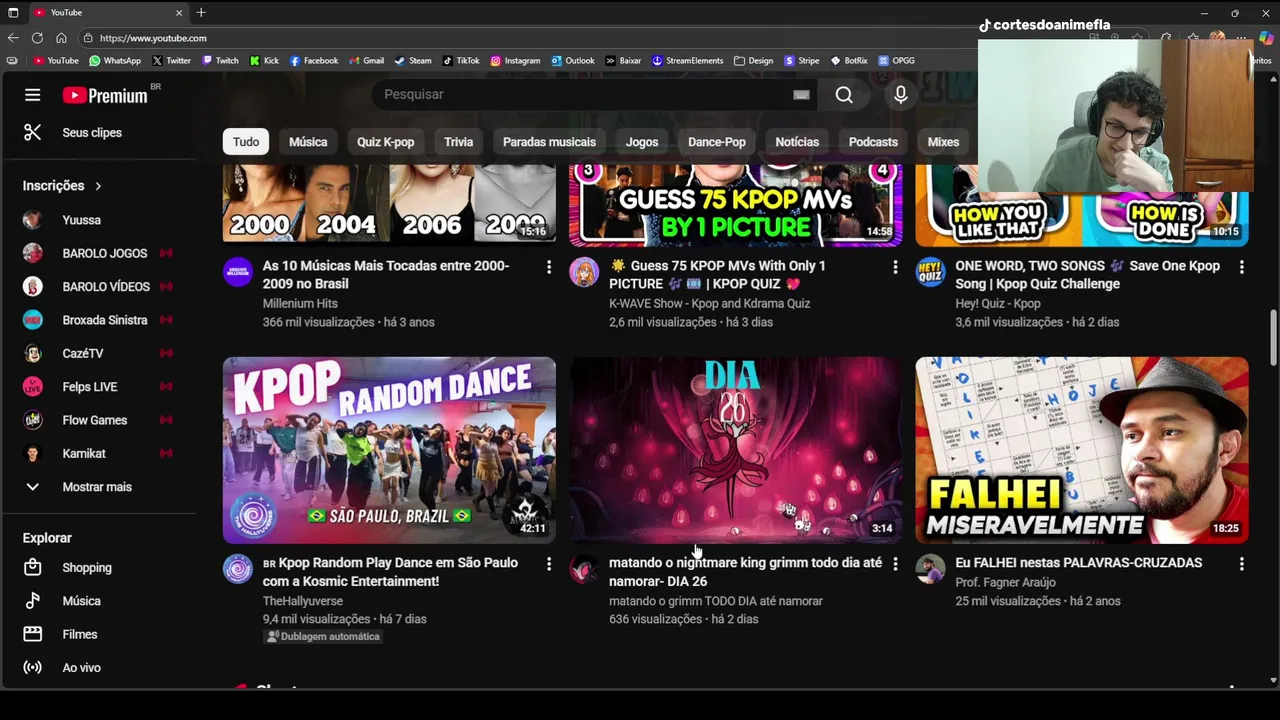Click TheHallyuverse channel avatar
Screen dimensions: 1280x720
point(238,569)
